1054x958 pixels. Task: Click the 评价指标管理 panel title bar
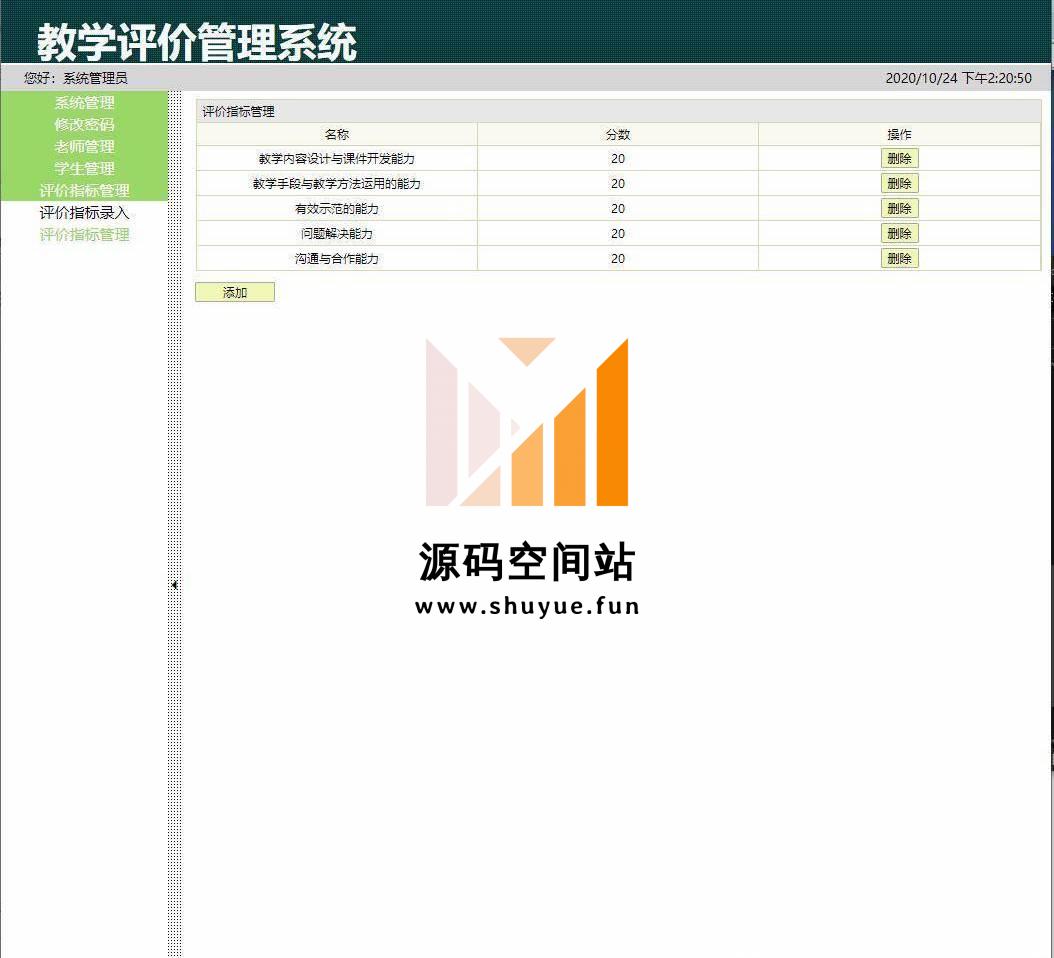pos(618,112)
